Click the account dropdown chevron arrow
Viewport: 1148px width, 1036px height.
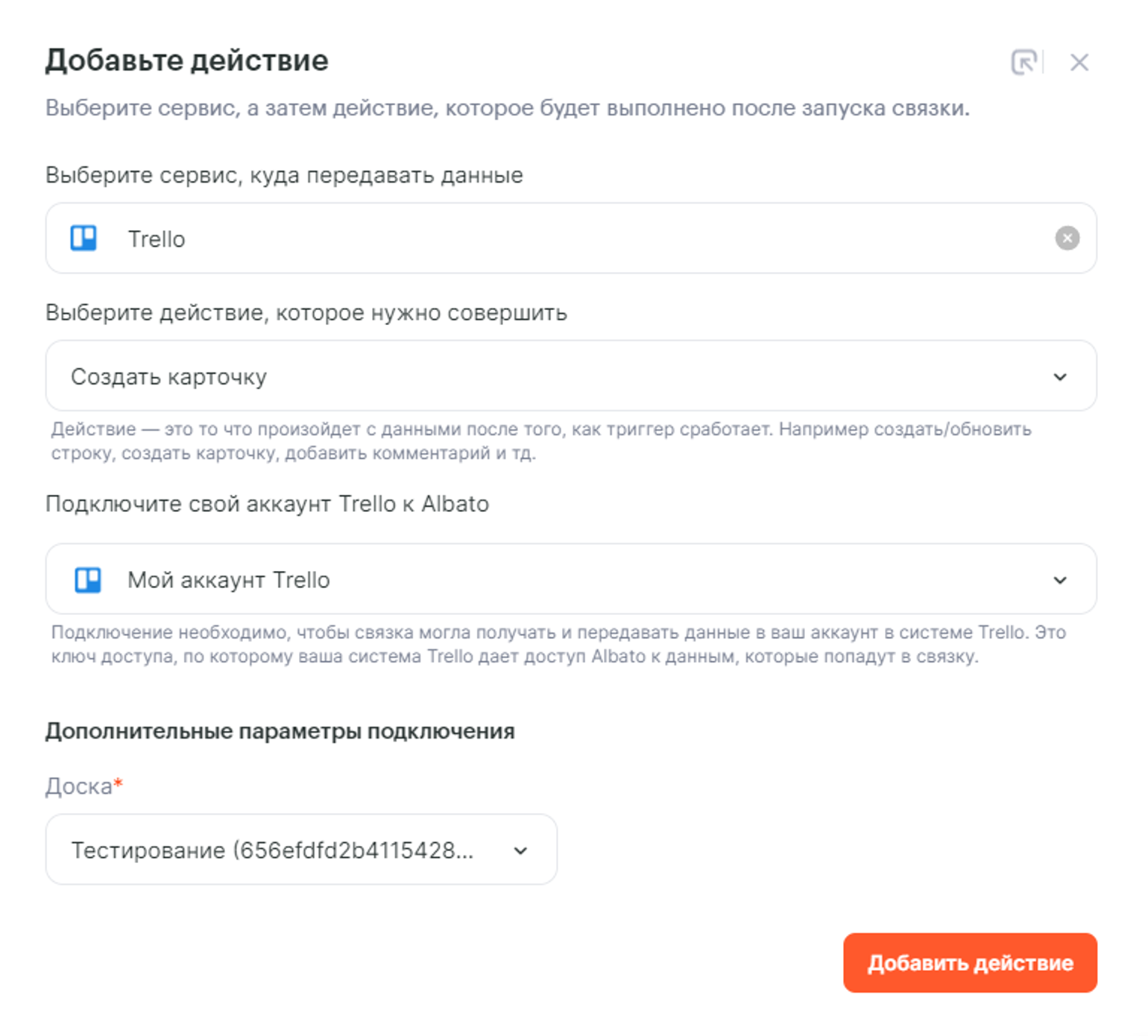tap(1059, 581)
